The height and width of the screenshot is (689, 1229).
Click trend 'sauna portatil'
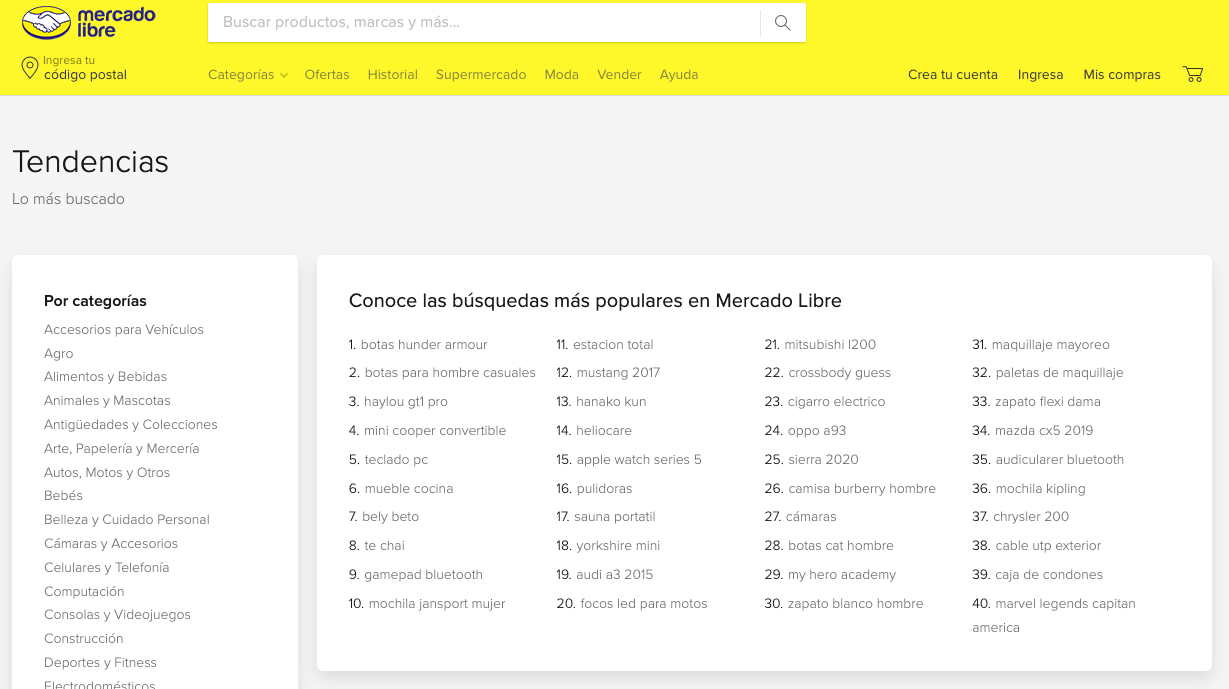tap(615, 517)
